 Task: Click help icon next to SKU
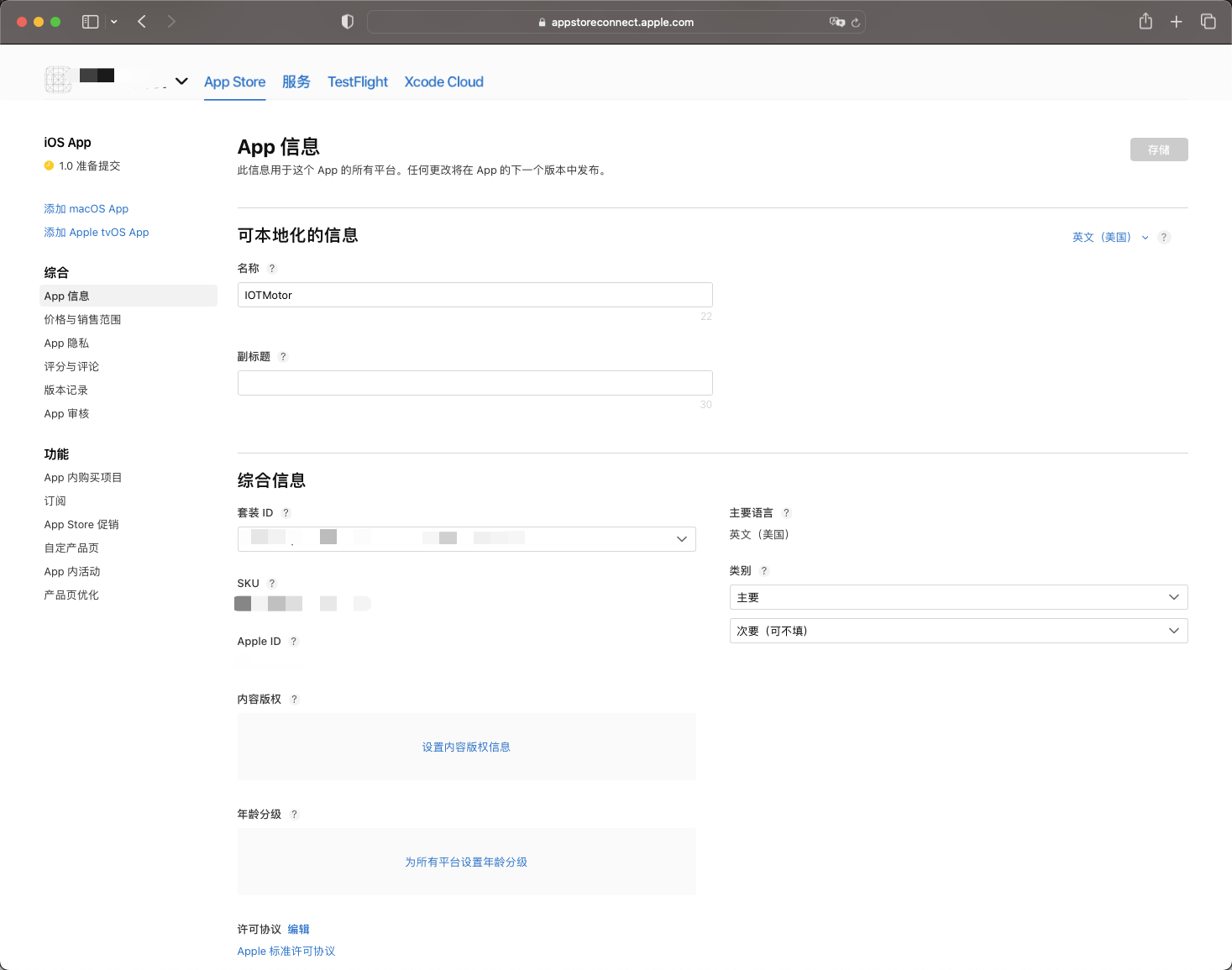(x=272, y=584)
